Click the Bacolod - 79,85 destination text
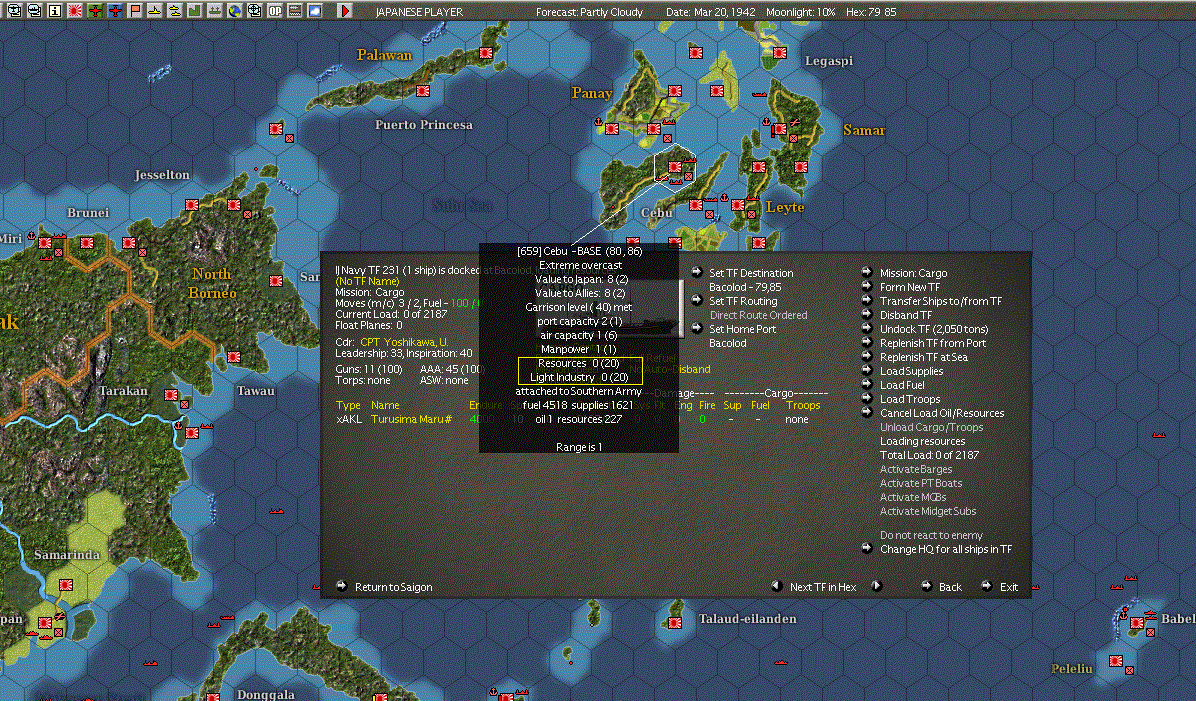 coord(744,288)
